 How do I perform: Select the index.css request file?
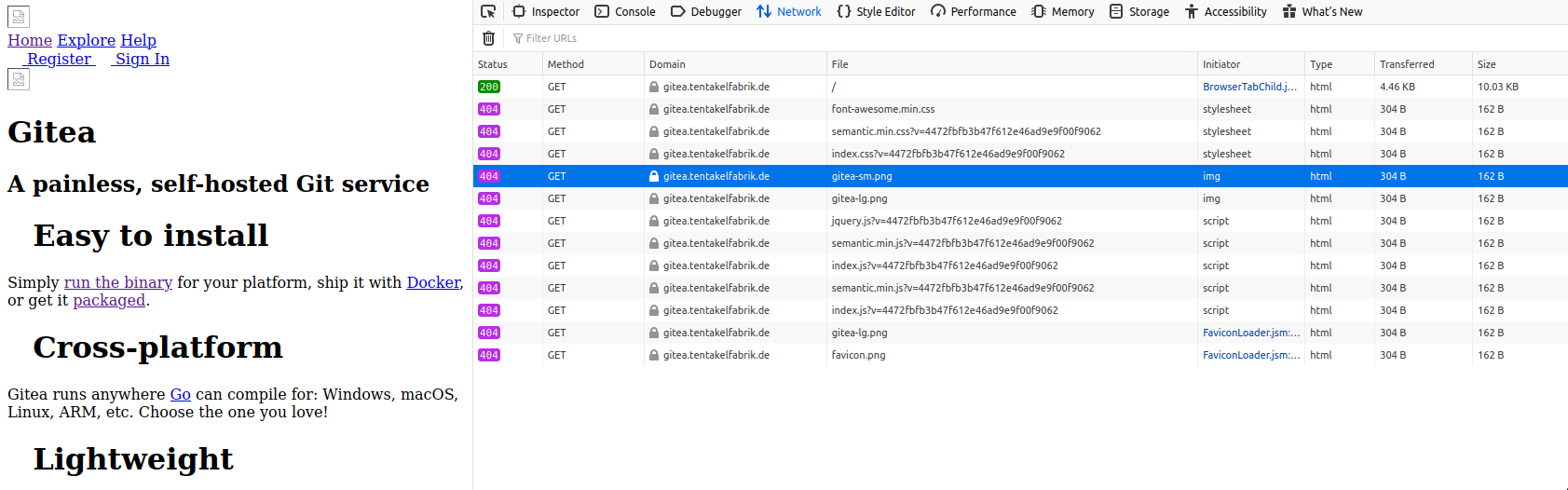coord(948,154)
